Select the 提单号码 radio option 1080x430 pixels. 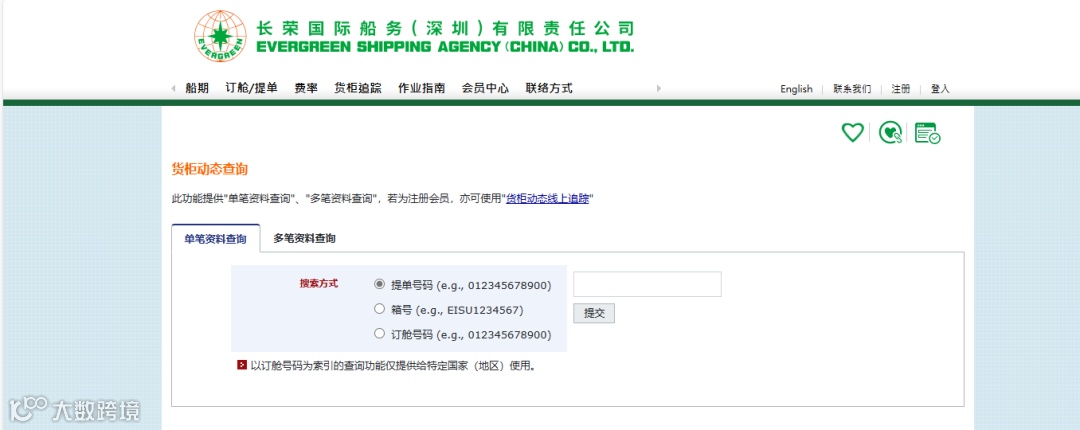point(379,284)
